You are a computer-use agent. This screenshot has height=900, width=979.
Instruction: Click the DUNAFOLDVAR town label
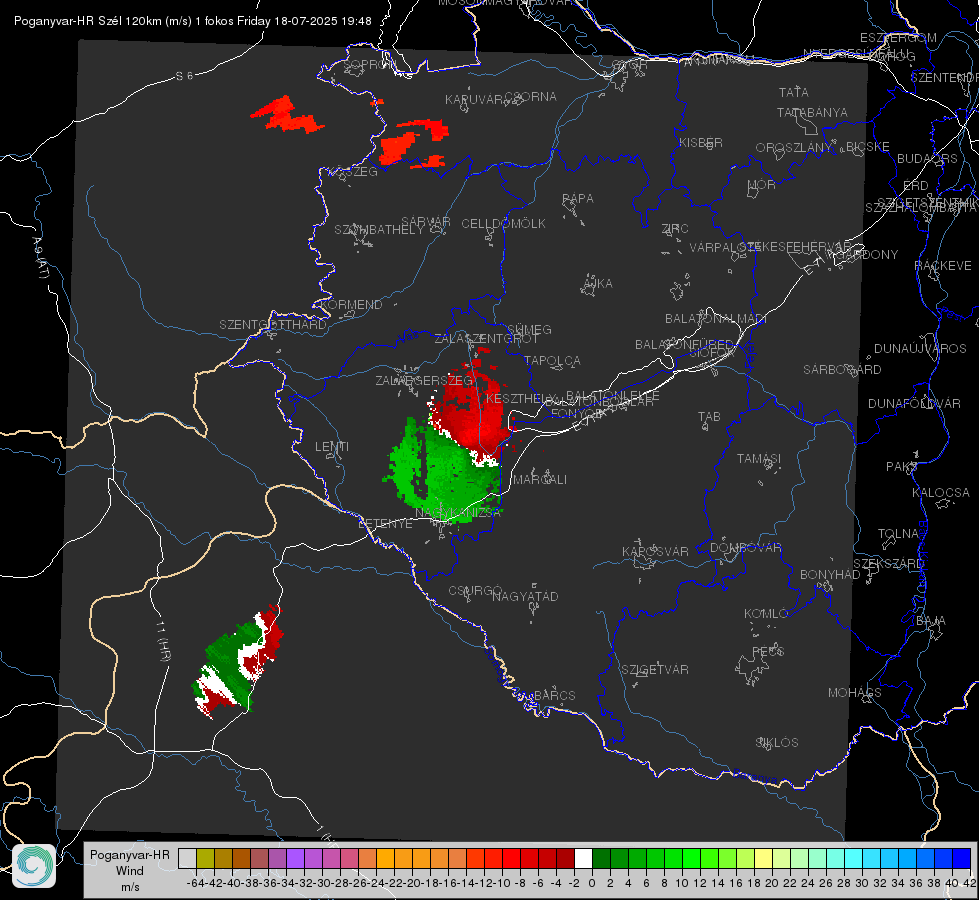coord(914,403)
